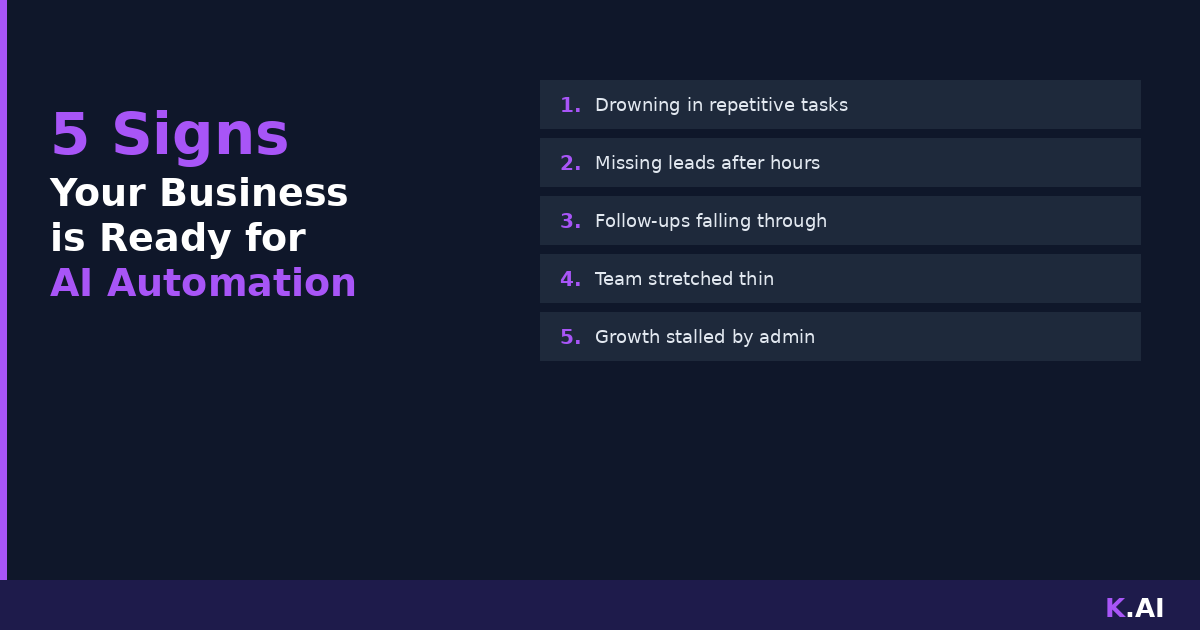The height and width of the screenshot is (630, 1200).
Task: Select "Team stretched thin" text
Action: 684,279
